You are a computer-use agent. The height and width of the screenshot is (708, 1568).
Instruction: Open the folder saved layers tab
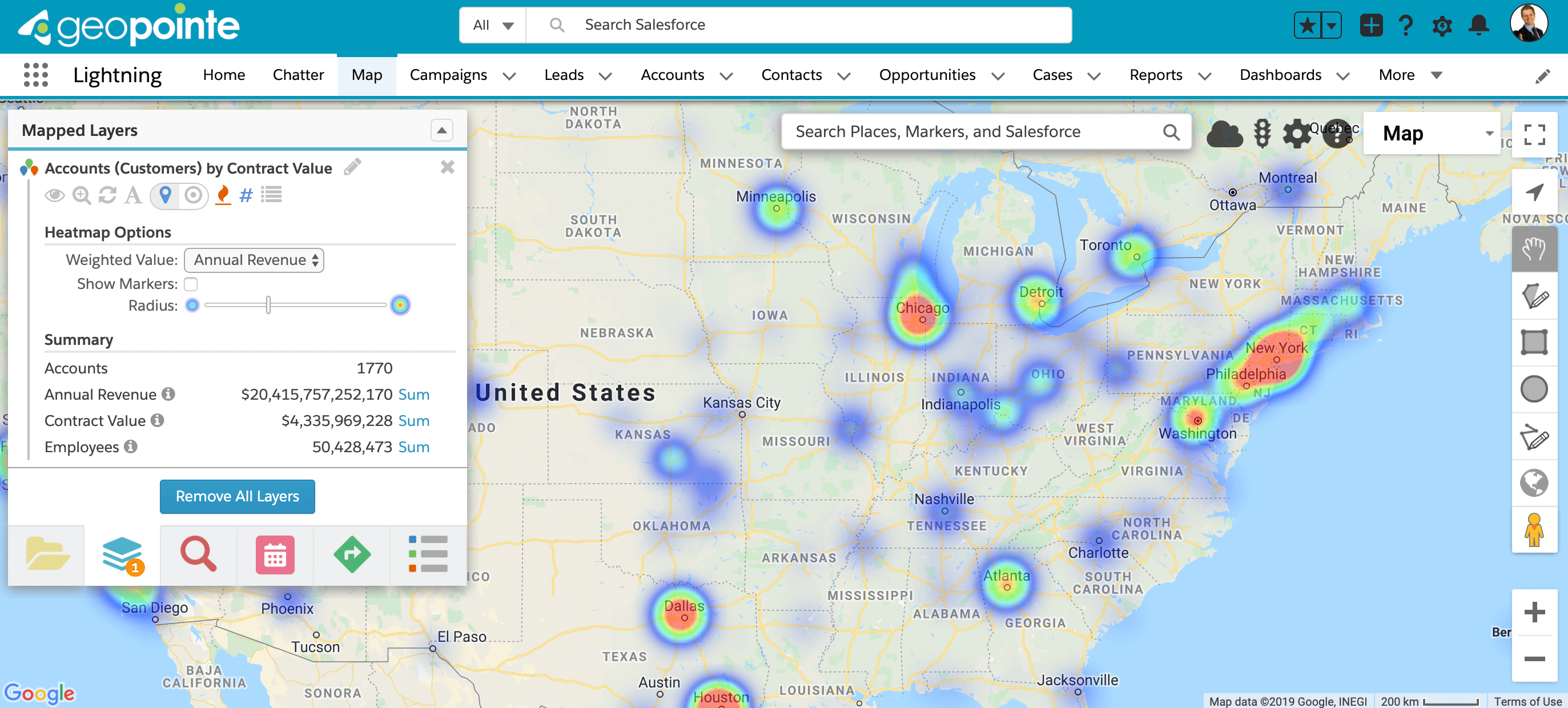click(47, 554)
